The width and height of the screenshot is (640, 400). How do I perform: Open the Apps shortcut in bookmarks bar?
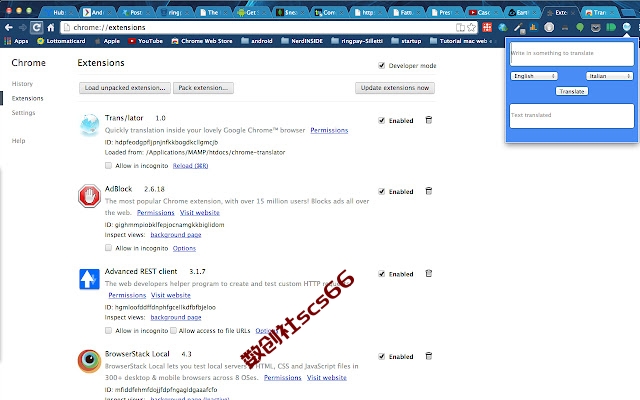point(16,41)
